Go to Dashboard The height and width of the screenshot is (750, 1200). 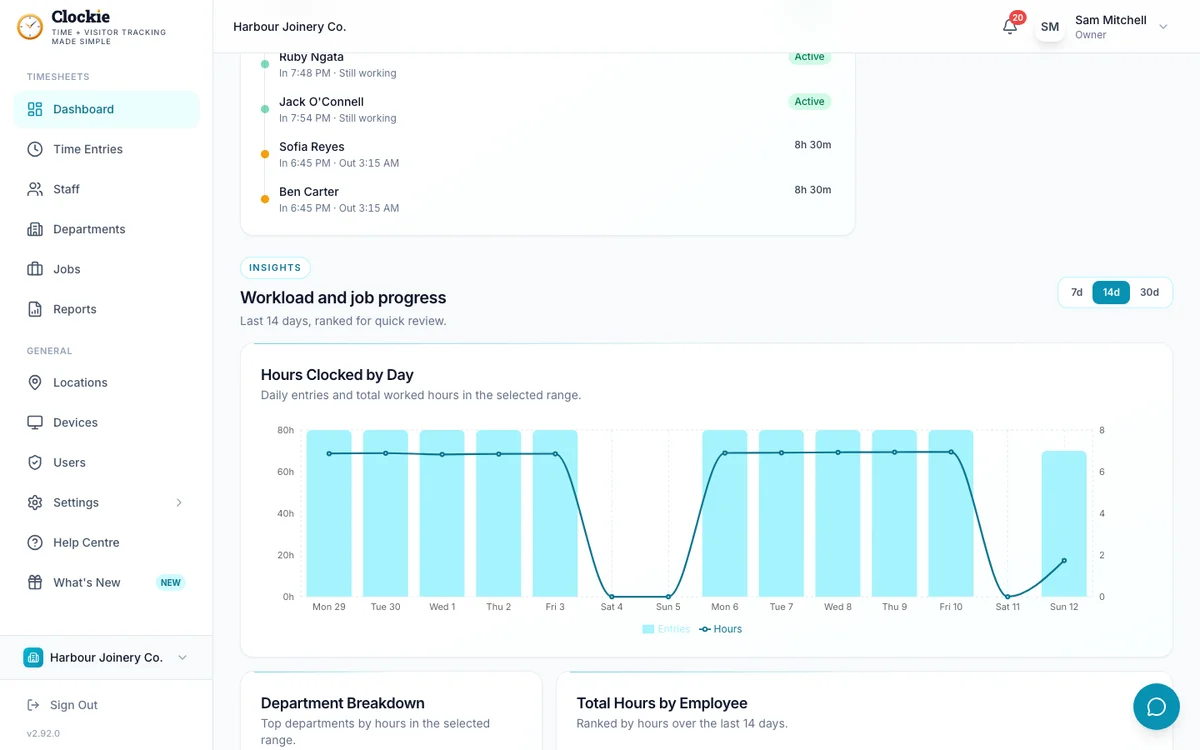point(106,109)
